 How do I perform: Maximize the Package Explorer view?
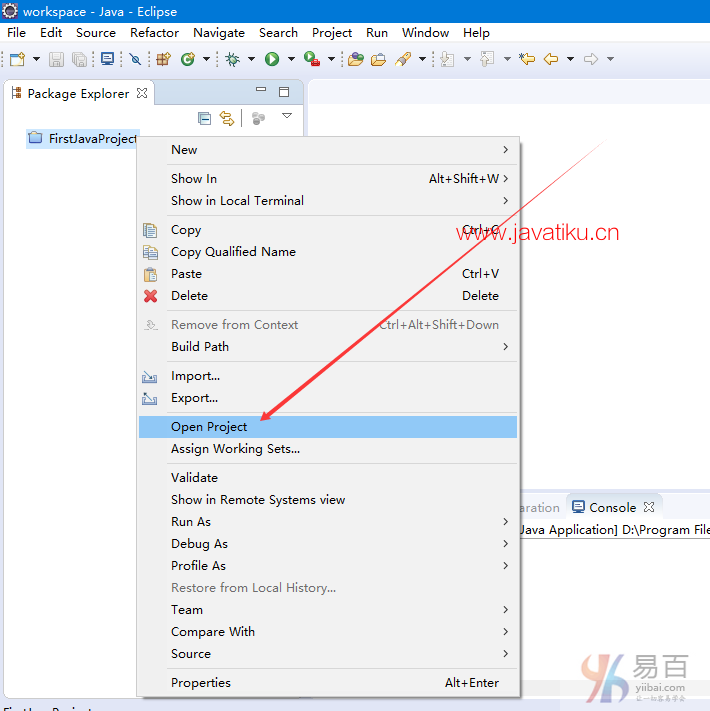tap(284, 92)
